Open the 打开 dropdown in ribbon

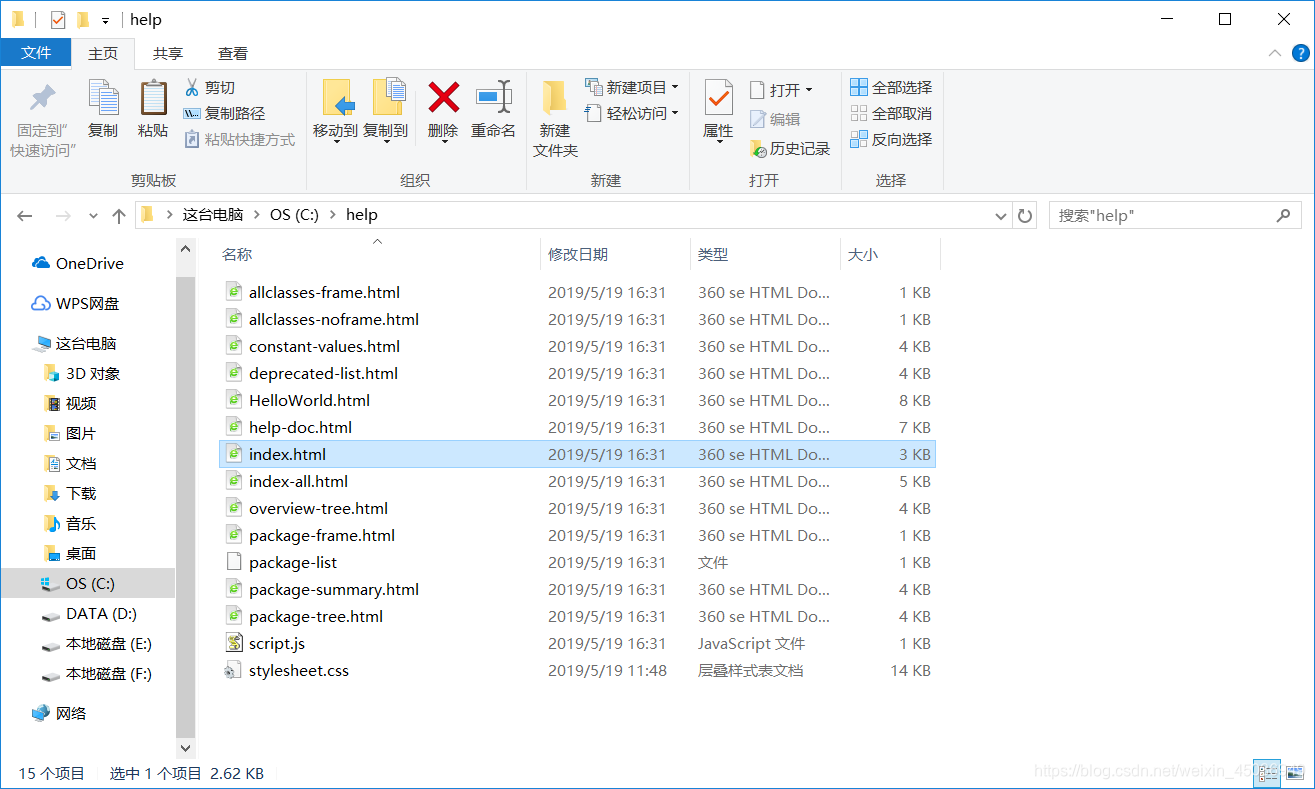781,90
